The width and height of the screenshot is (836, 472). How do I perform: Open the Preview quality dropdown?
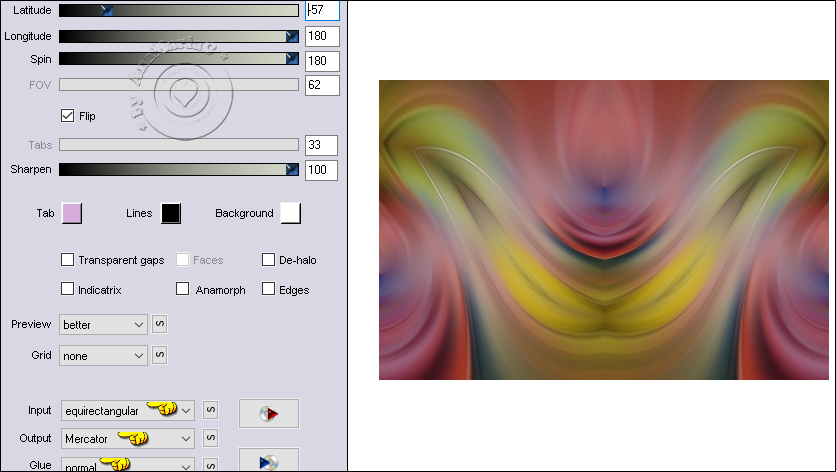click(103, 324)
